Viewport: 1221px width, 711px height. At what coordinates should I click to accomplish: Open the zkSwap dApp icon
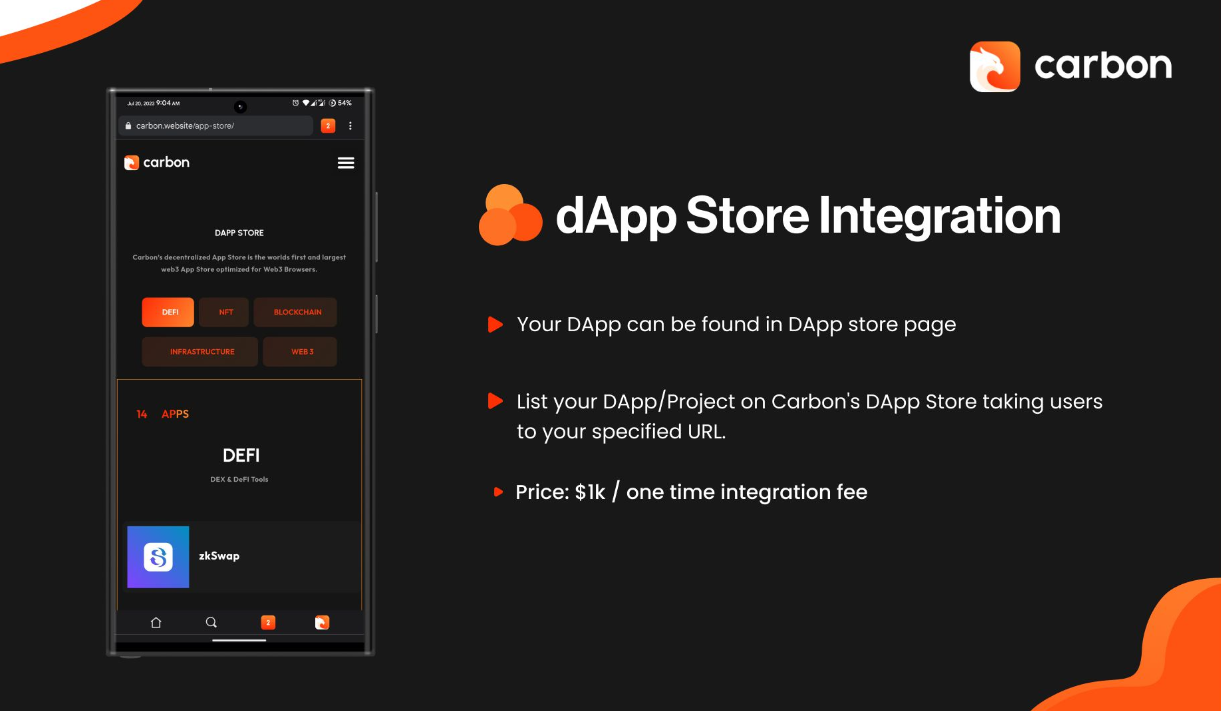point(158,555)
